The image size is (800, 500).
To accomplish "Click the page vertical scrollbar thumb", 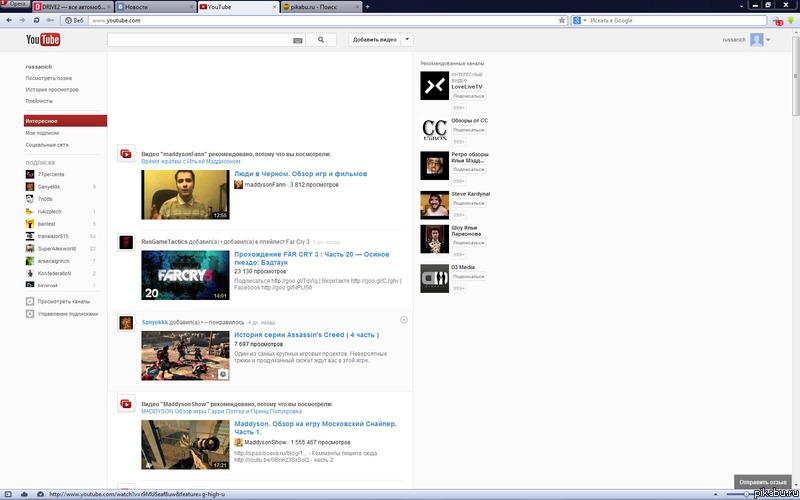I will point(796,77).
